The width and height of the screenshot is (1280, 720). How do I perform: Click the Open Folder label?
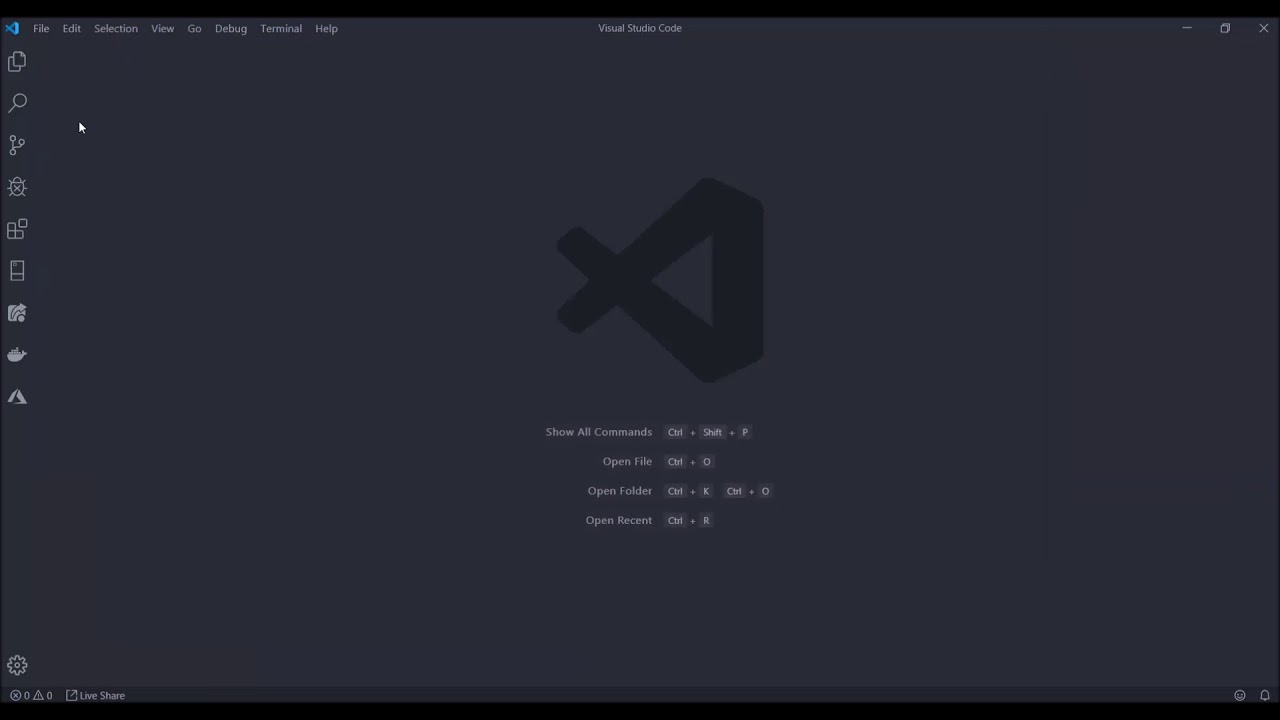coord(620,491)
